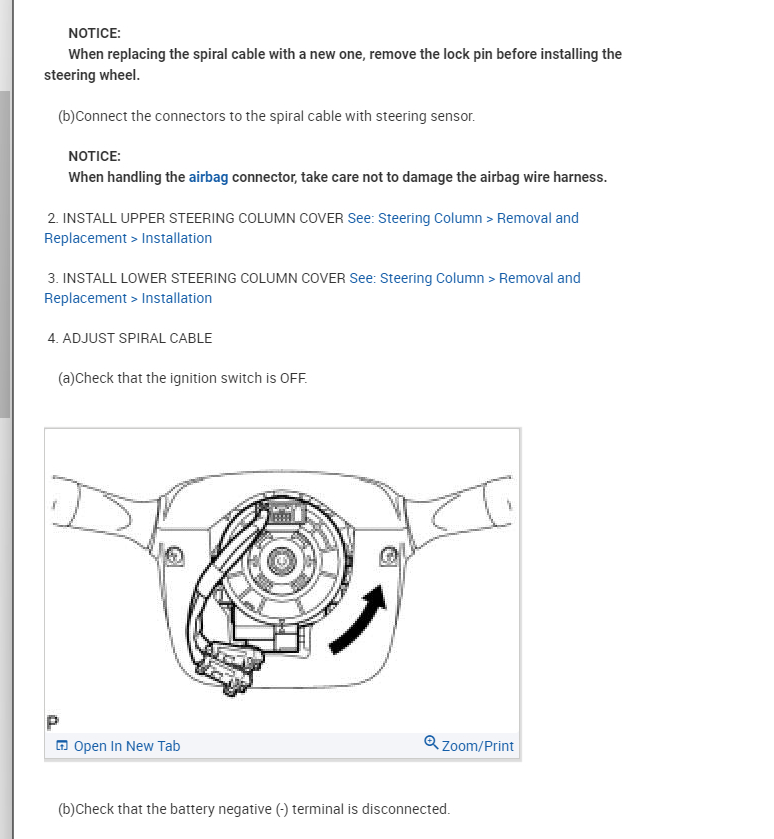Click the black rotation arrow in the diagram
Image resolution: width=774 pixels, height=839 pixels.
click(358, 619)
